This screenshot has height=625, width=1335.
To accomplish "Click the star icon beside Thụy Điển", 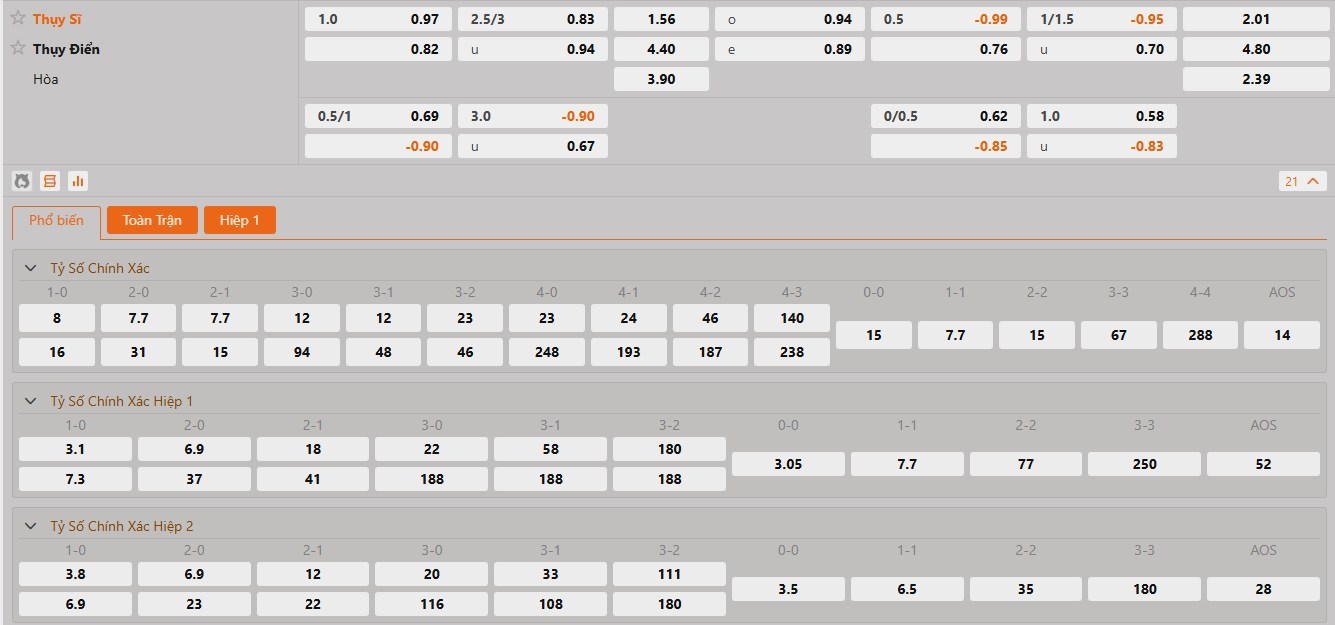I will (18, 48).
